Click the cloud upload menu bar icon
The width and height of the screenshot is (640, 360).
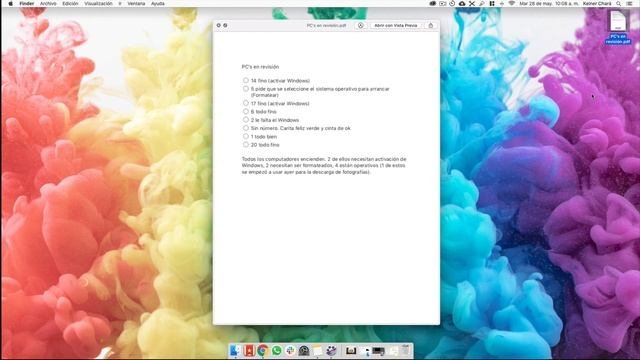coord(462,4)
